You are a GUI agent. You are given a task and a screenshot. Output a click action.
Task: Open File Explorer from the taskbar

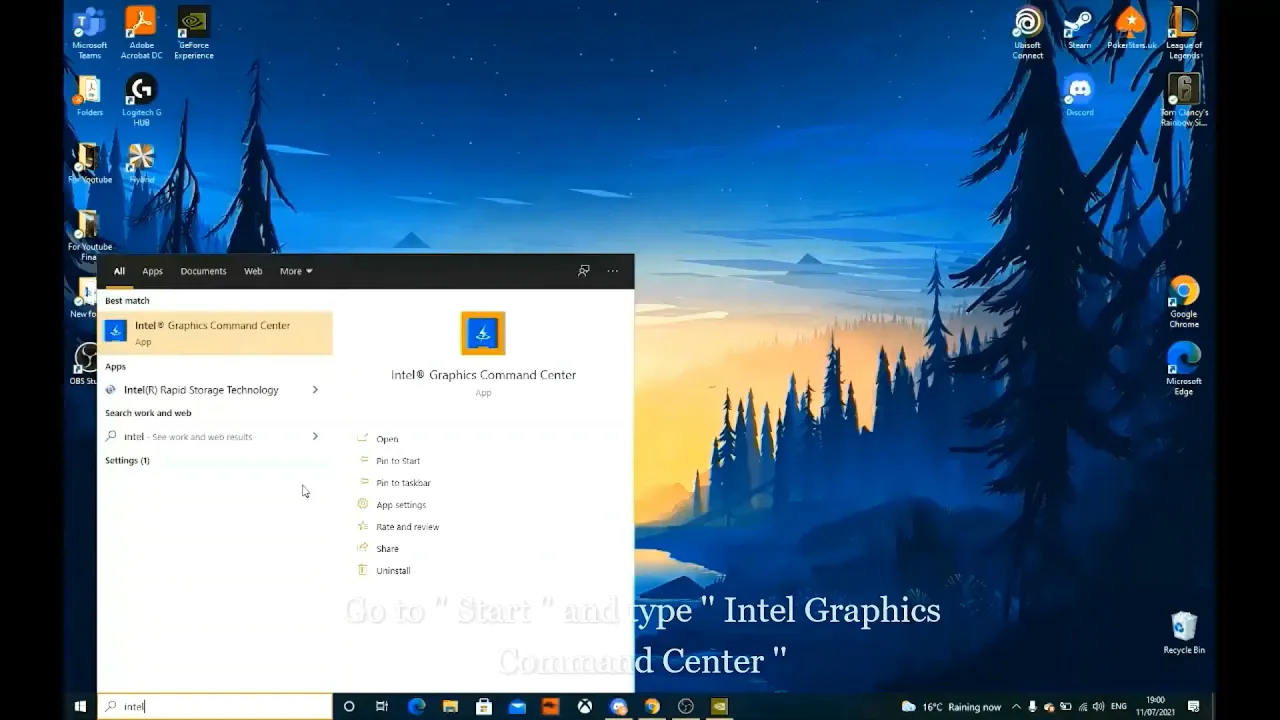450,706
